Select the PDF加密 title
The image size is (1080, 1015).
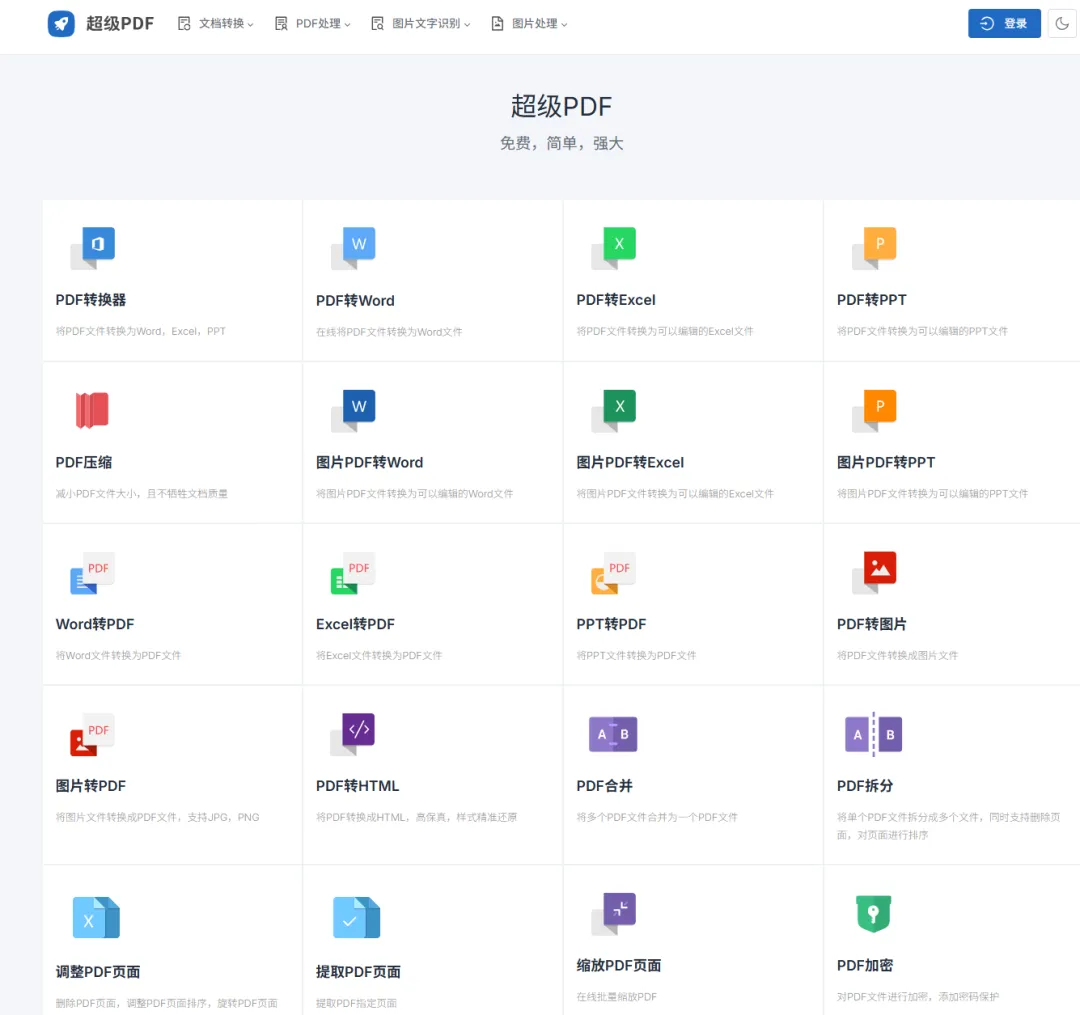point(864,965)
